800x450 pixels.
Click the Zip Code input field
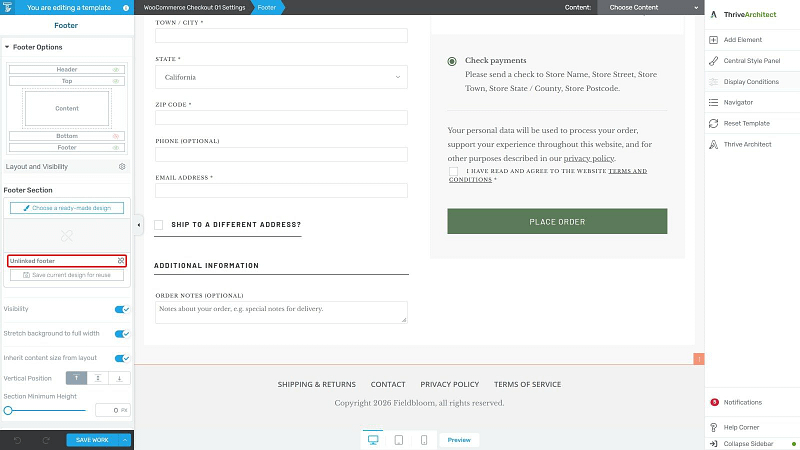[x=281, y=117]
